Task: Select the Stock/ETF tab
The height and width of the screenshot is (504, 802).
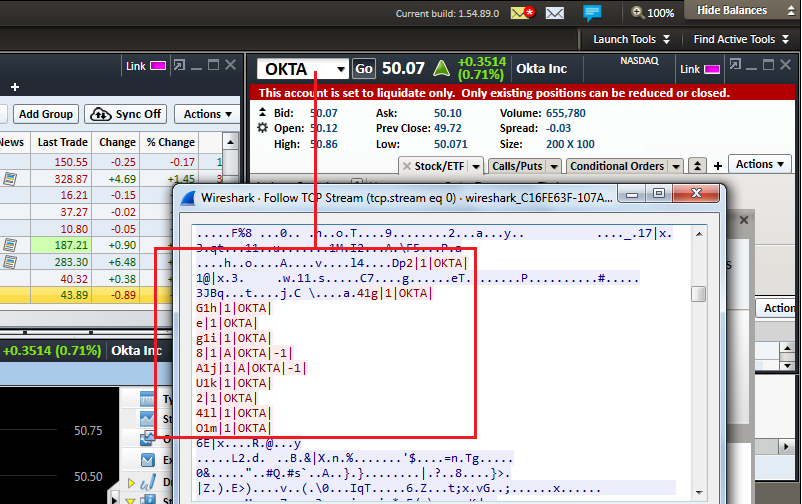Action: point(439,166)
